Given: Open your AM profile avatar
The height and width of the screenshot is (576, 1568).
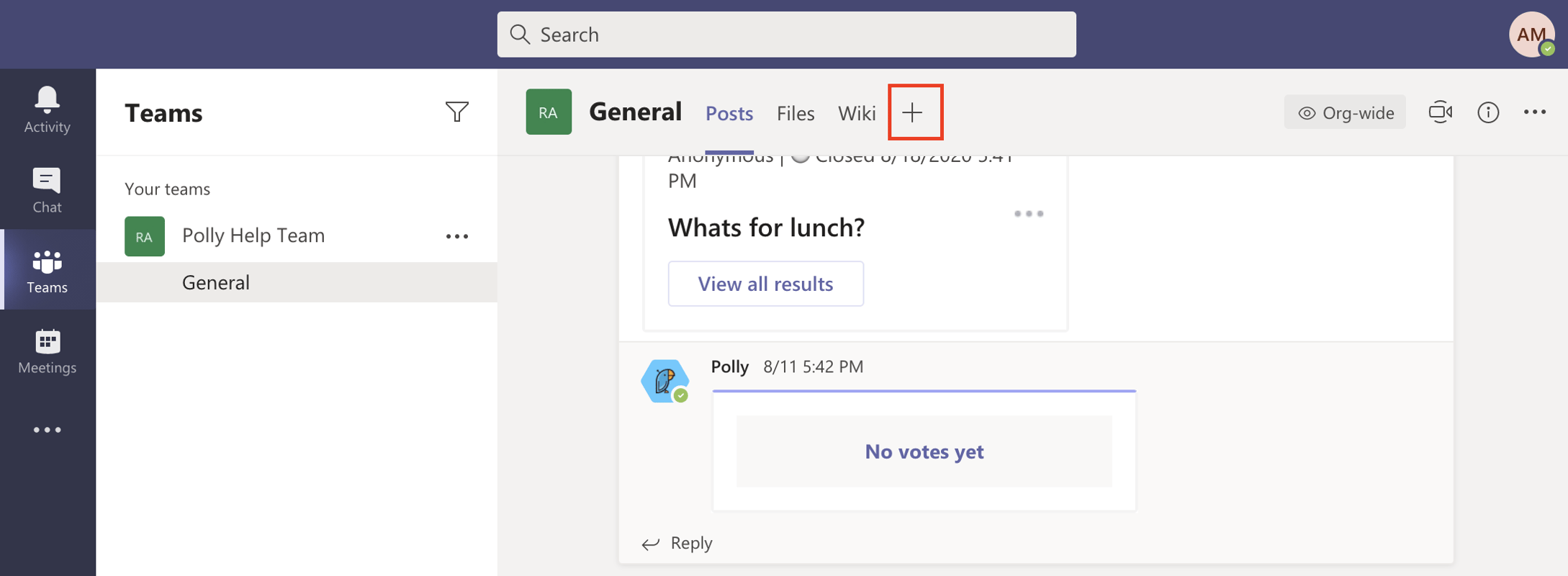Looking at the screenshot, I should pos(1531,34).
